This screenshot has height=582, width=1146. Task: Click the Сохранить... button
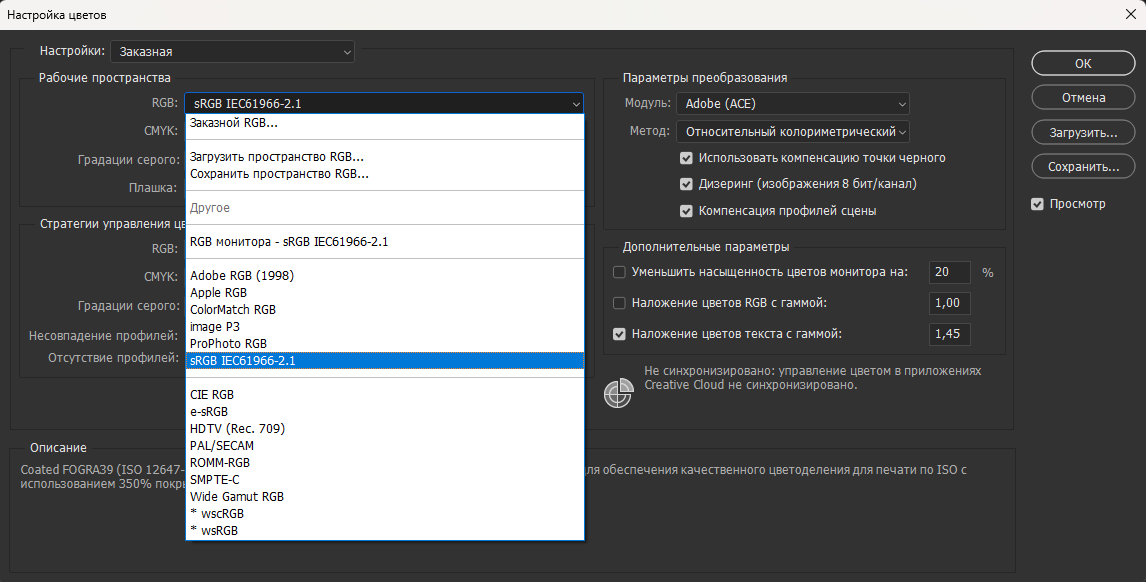click(x=1083, y=167)
